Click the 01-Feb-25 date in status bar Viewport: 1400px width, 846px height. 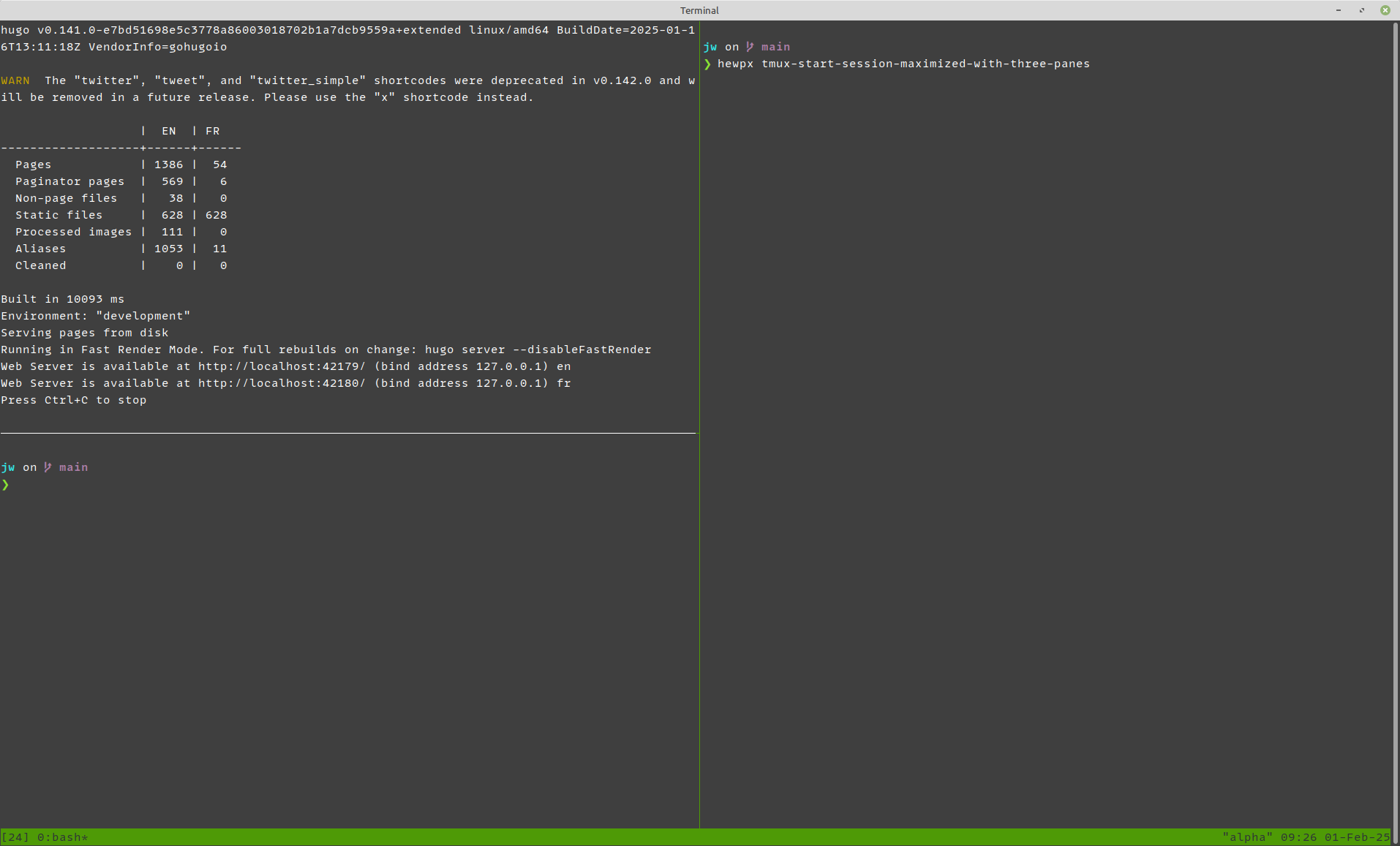(x=1357, y=837)
